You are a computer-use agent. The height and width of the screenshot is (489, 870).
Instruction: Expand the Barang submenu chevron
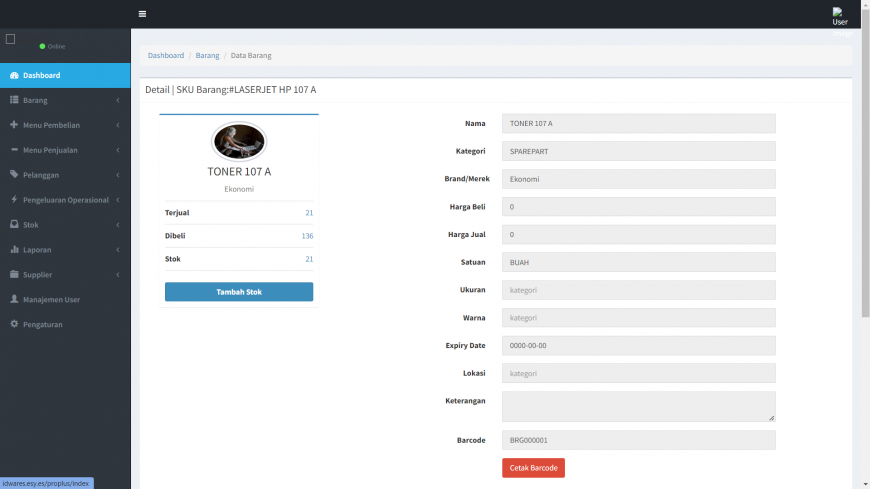point(118,100)
